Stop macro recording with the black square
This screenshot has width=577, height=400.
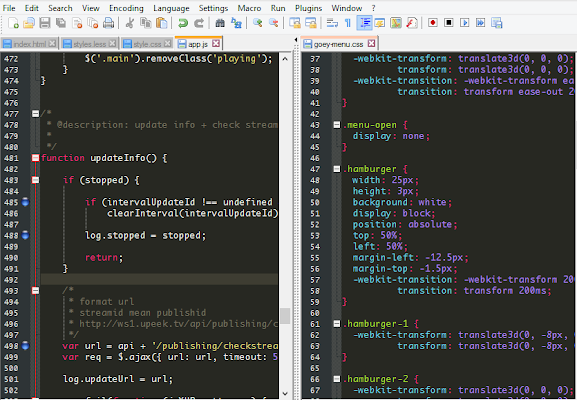(x=449, y=23)
